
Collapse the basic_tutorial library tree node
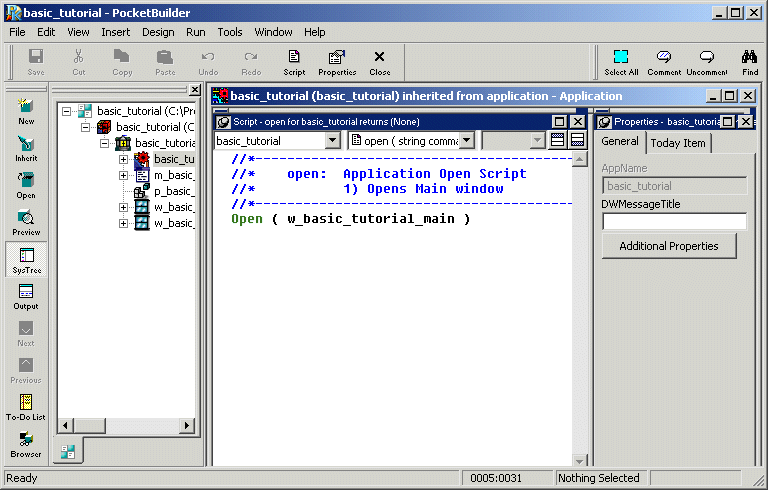[104, 144]
